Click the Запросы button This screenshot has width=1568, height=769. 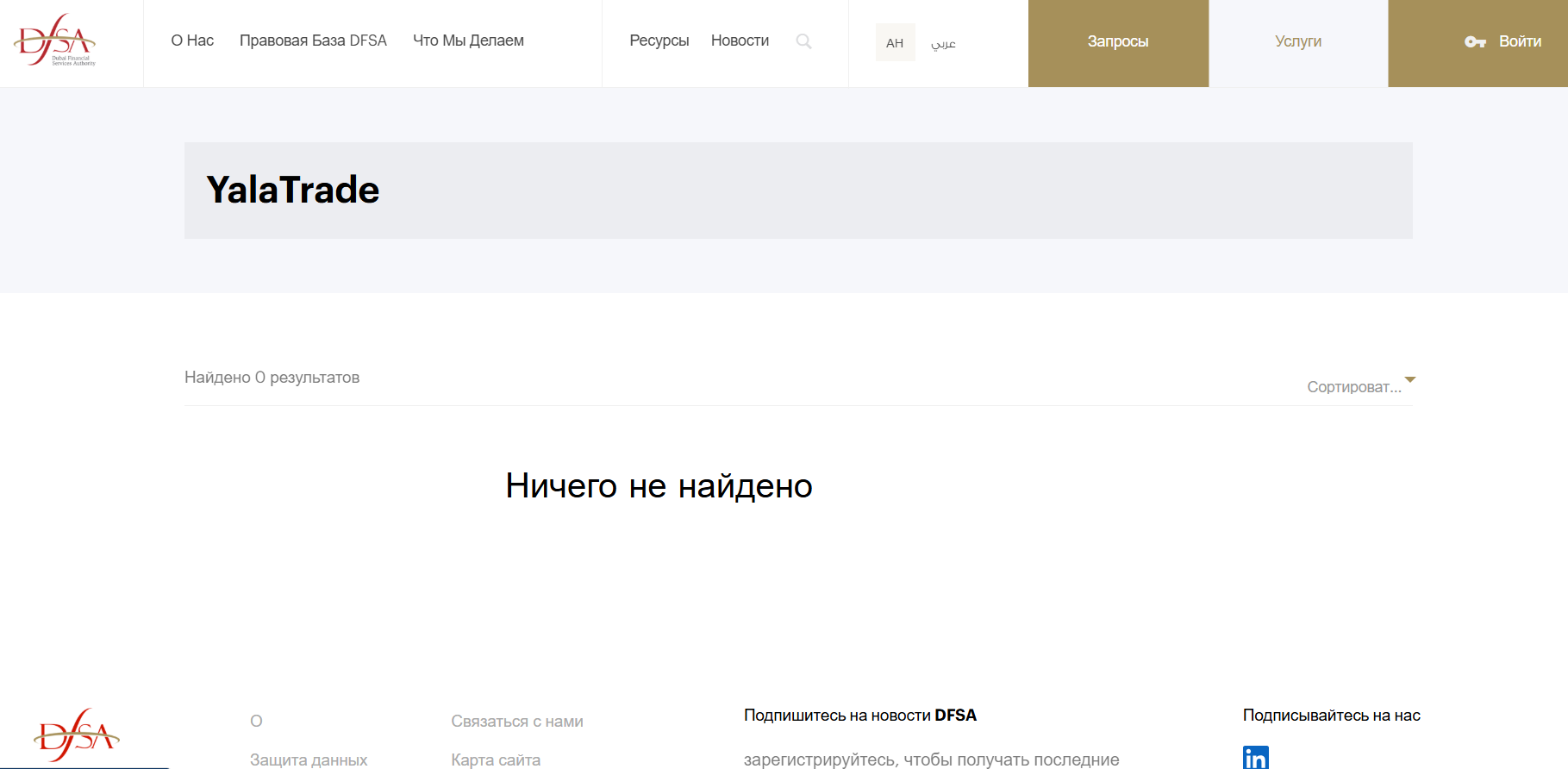(1118, 43)
